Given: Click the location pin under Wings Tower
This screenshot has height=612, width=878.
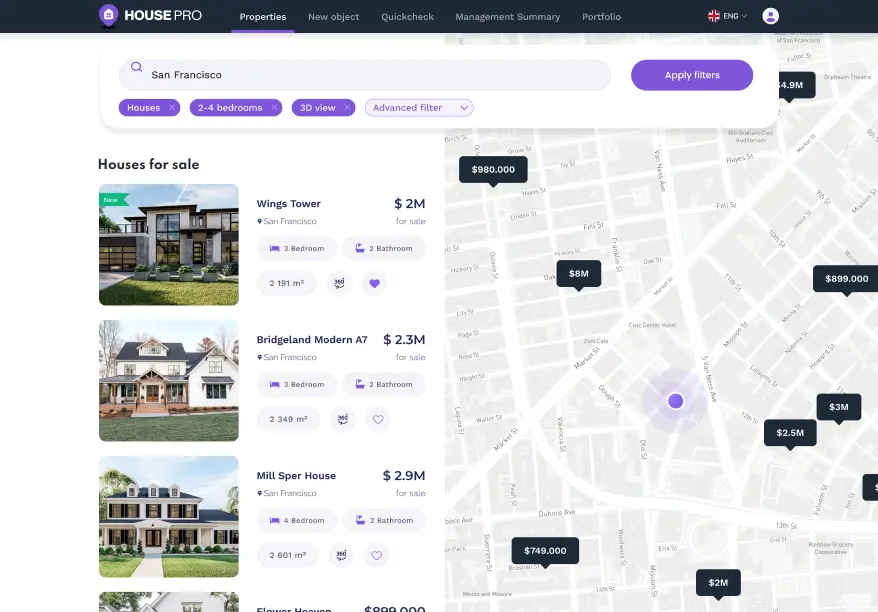Looking at the screenshot, I should tap(259, 221).
